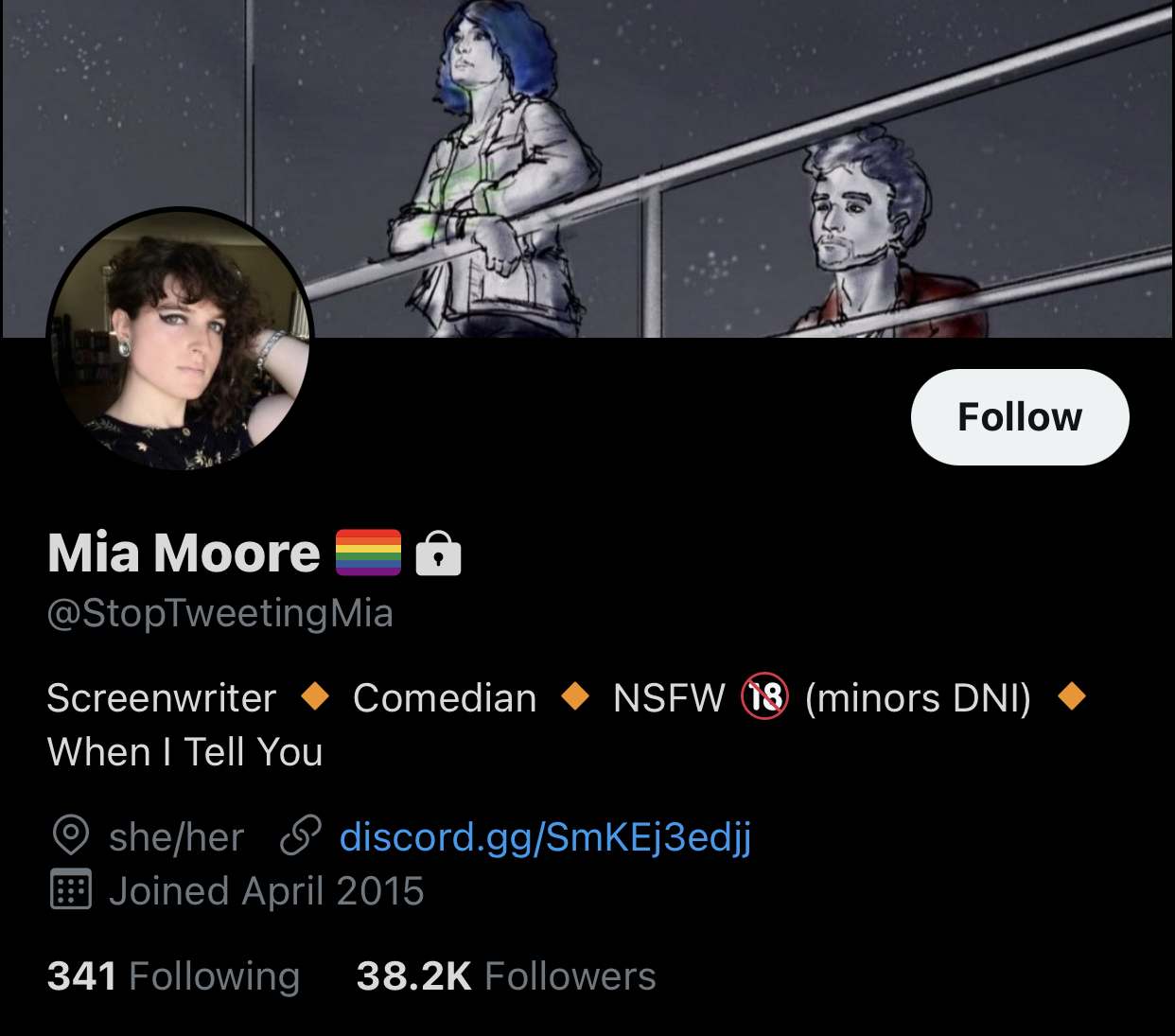
Task: Click the location pin icon
Action: pyautogui.click(x=71, y=836)
